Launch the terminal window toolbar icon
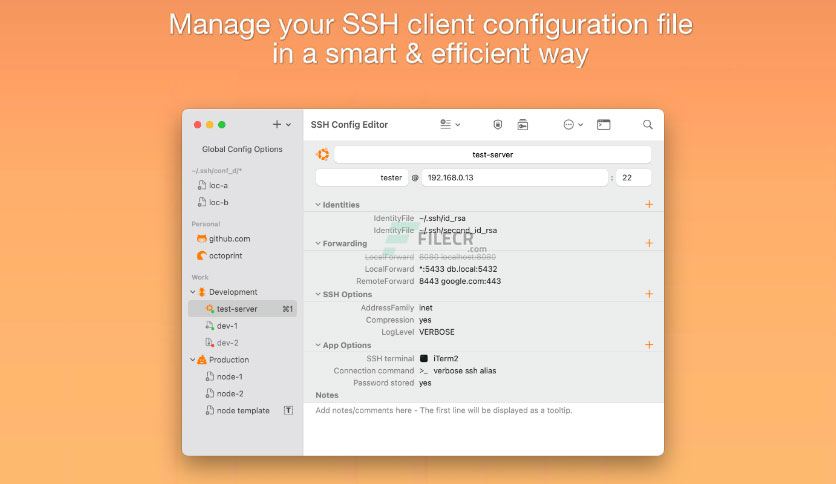The width and height of the screenshot is (836, 484). [604, 124]
